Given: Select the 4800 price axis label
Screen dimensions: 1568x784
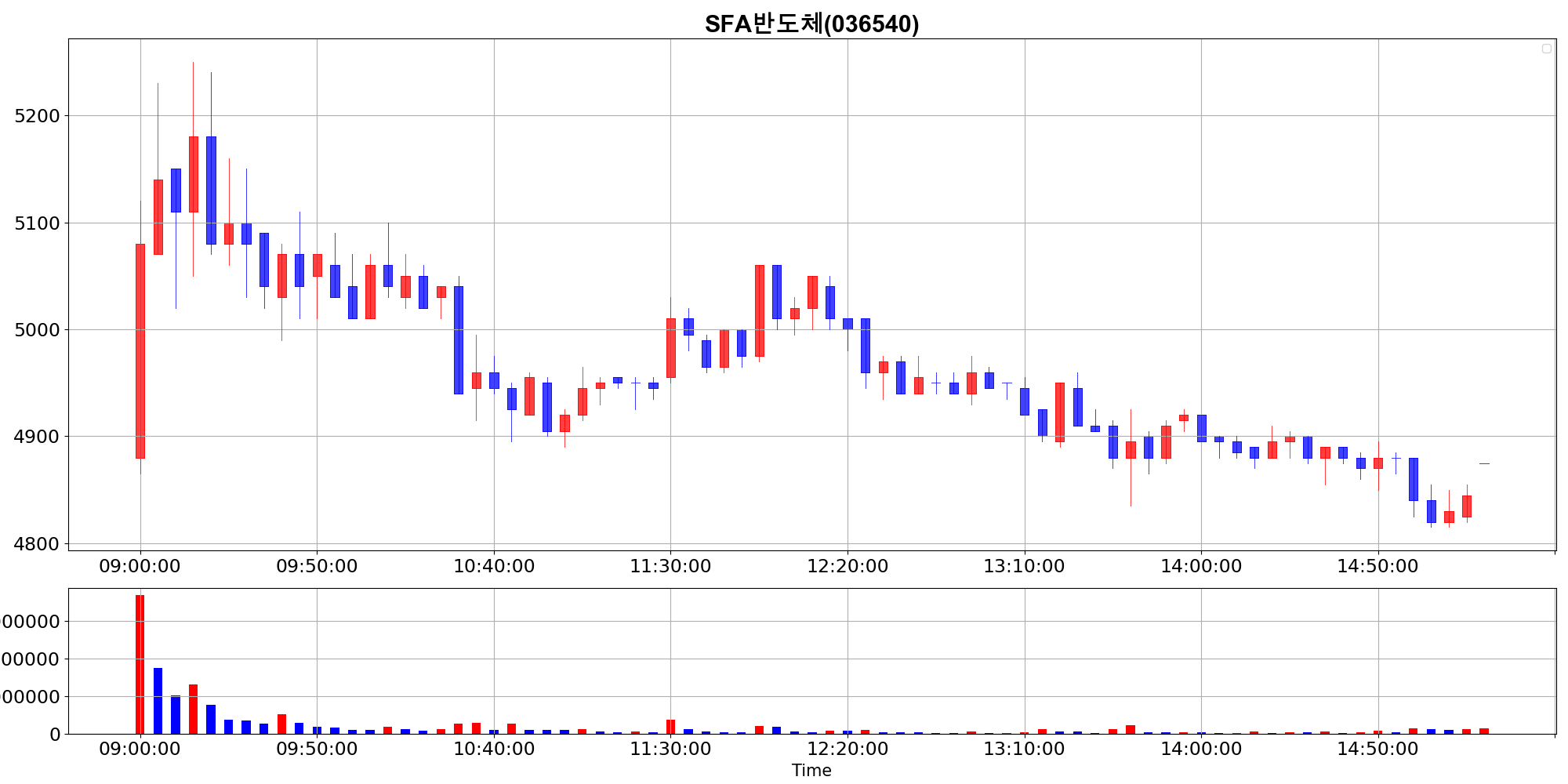Looking at the screenshot, I should pos(37,543).
